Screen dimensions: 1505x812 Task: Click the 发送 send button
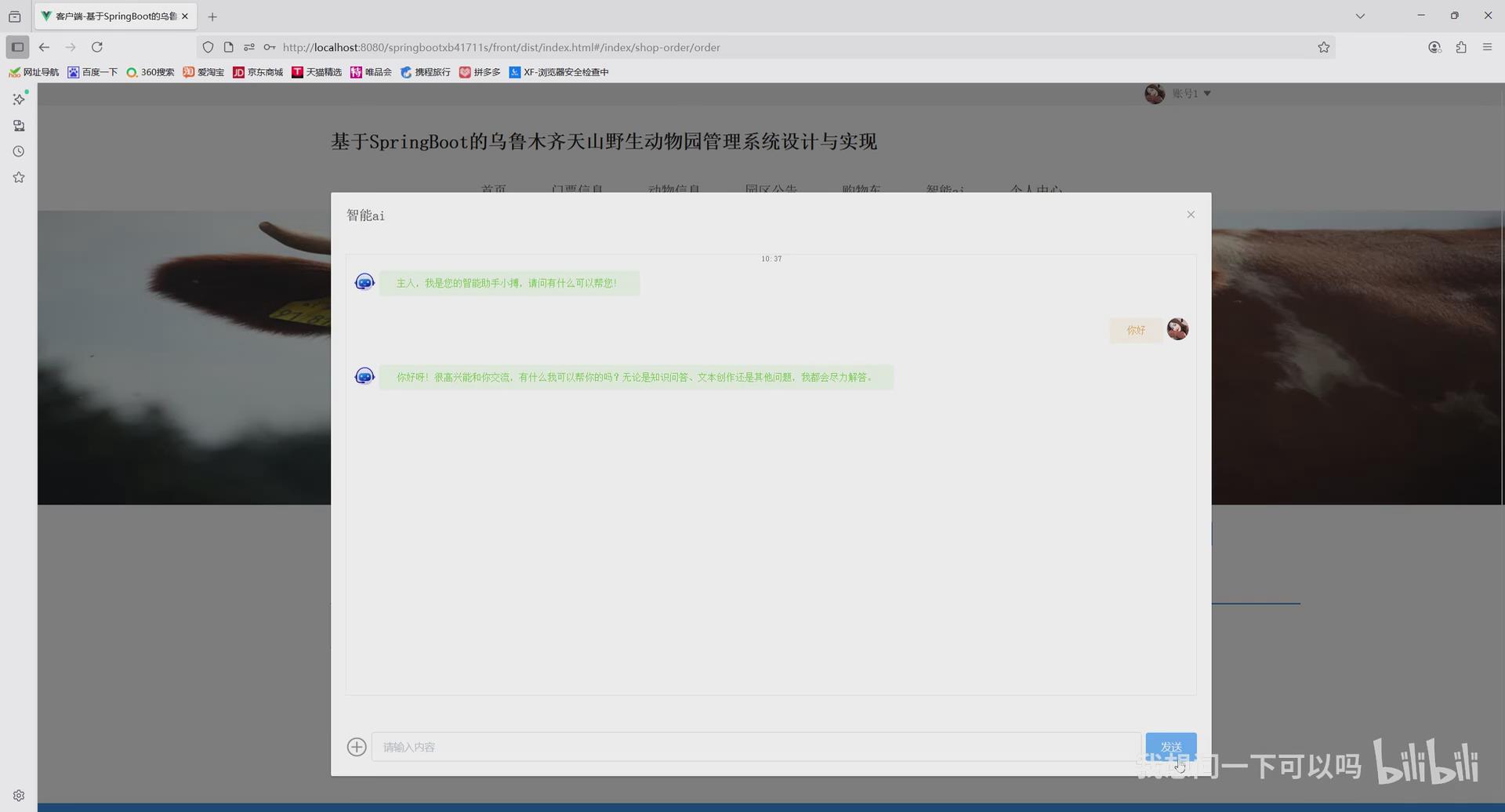pyautogui.click(x=1171, y=746)
